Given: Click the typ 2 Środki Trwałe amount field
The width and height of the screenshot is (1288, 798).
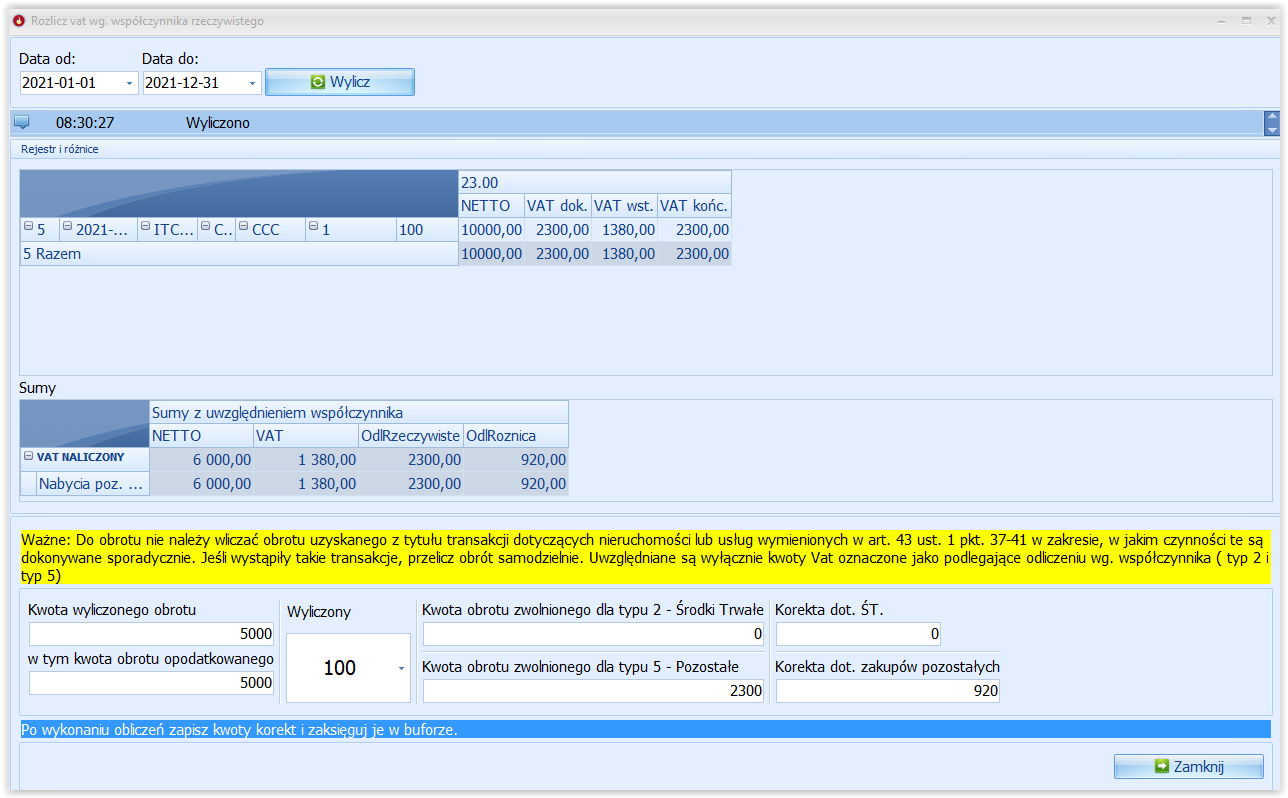Looking at the screenshot, I should [x=594, y=634].
